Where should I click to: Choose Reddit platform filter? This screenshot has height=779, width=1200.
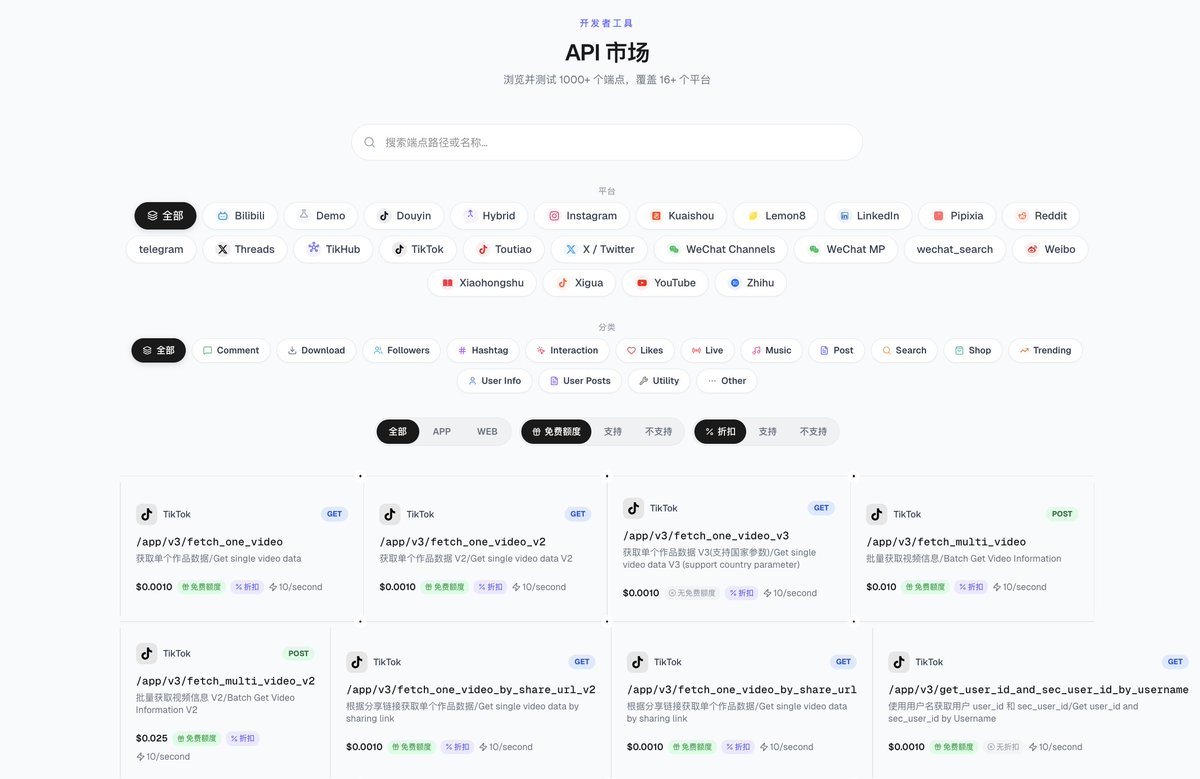pyautogui.click(x=1041, y=215)
